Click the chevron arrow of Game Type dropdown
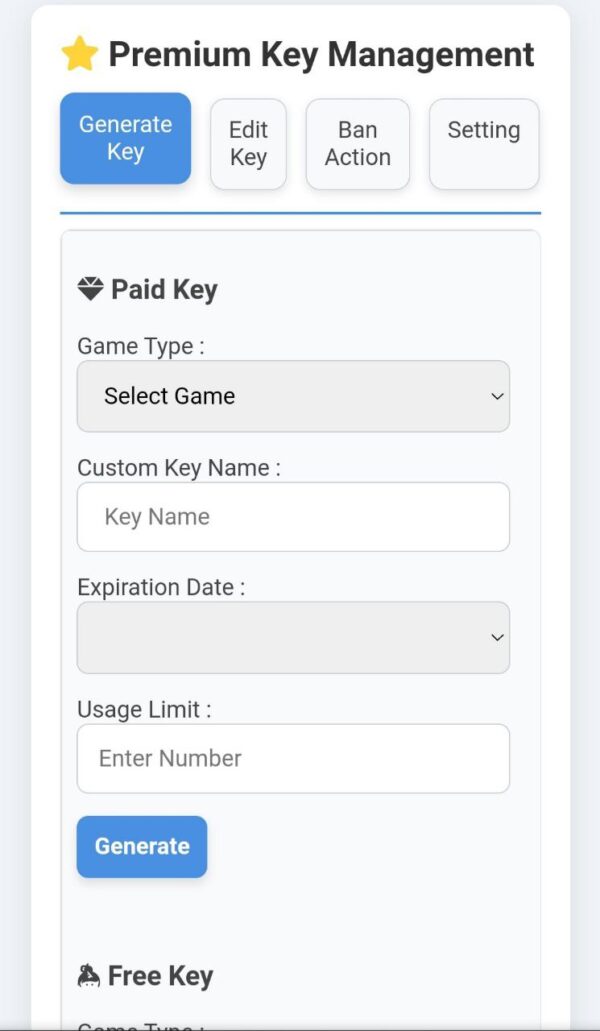This screenshot has width=600, height=1031. (x=497, y=396)
